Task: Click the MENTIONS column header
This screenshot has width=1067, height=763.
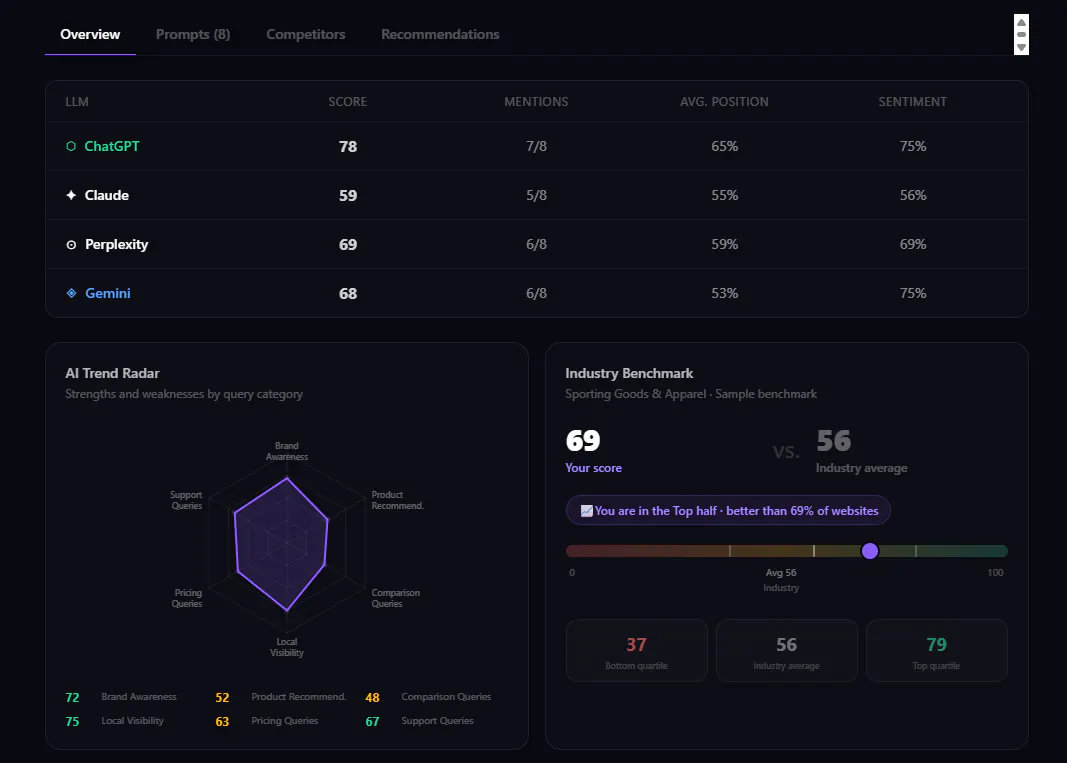Action: pos(536,101)
